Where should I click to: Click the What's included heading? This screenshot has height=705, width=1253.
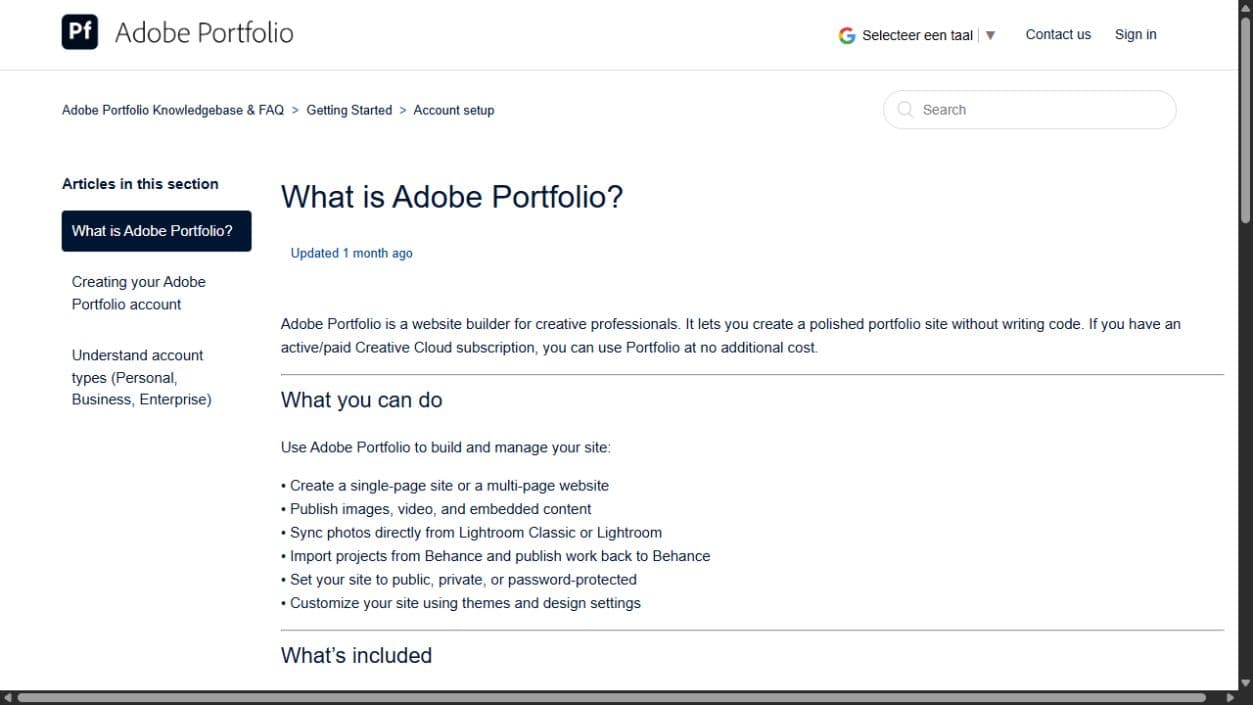356,656
